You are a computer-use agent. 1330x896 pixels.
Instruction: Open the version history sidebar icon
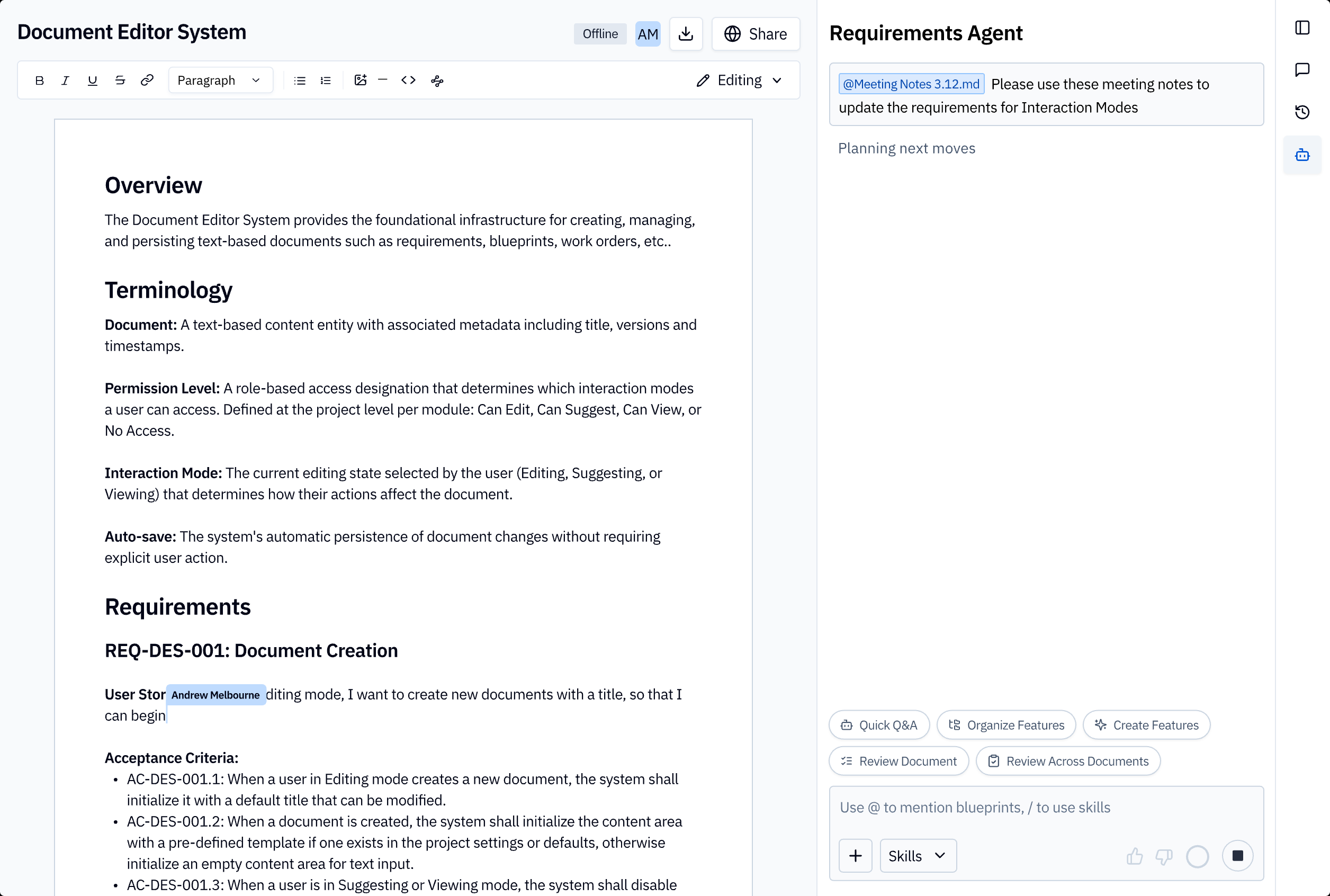point(1302,112)
